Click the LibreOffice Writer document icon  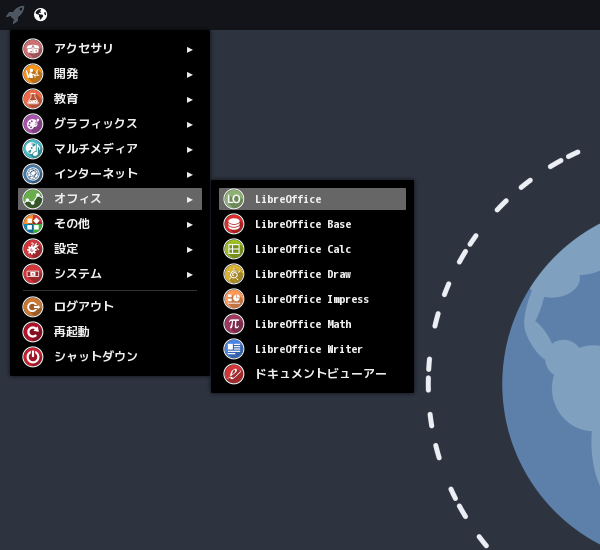click(x=234, y=349)
